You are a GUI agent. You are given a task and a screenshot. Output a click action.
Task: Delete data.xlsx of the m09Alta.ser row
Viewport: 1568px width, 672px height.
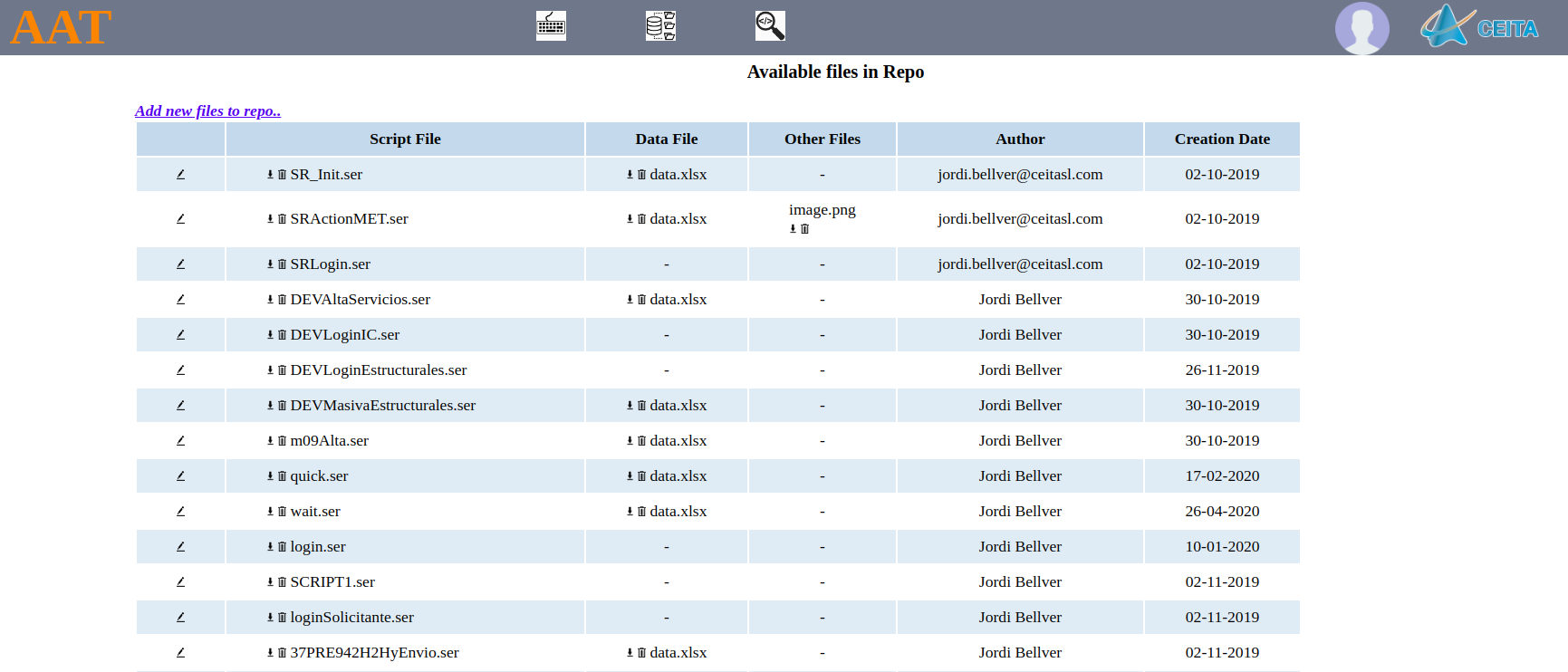641,441
